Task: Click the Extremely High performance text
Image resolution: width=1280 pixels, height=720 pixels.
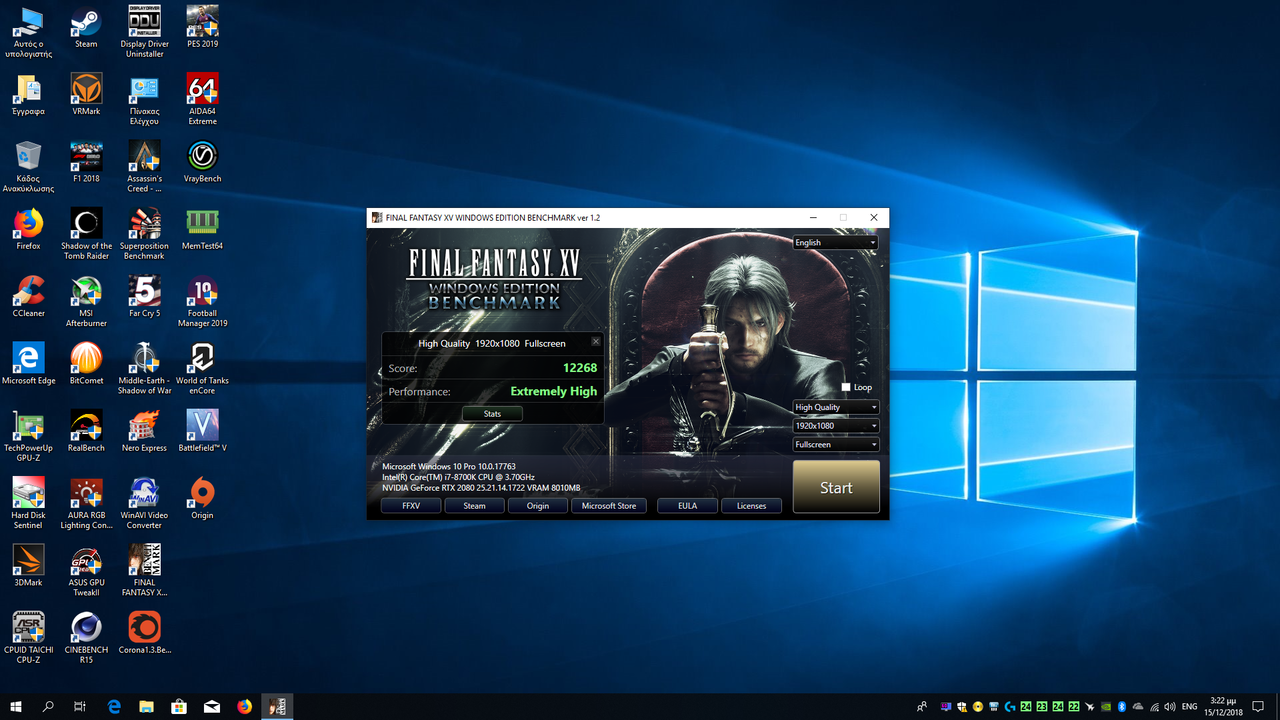Action: (x=554, y=391)
